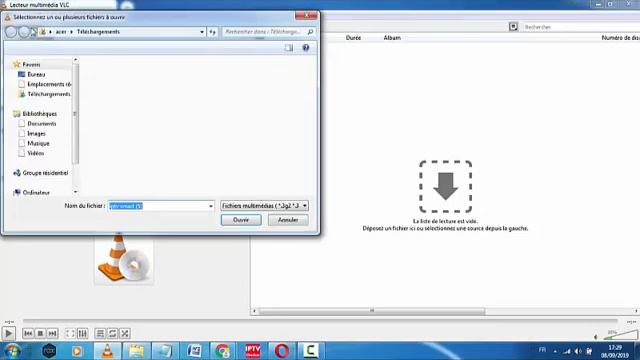Click the playlist drop-file arrow area
The image size is (640, 360).
pos(445,187)
